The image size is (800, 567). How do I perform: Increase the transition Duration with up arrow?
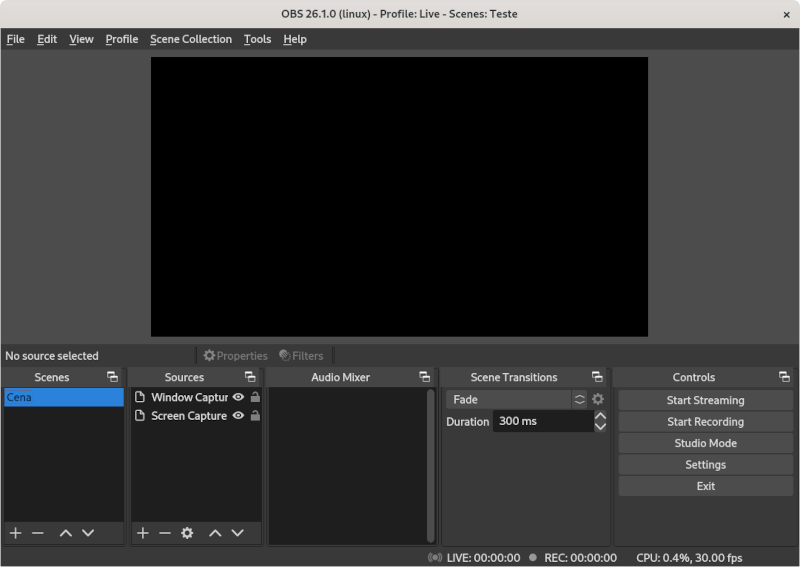[x=600, y=416]
